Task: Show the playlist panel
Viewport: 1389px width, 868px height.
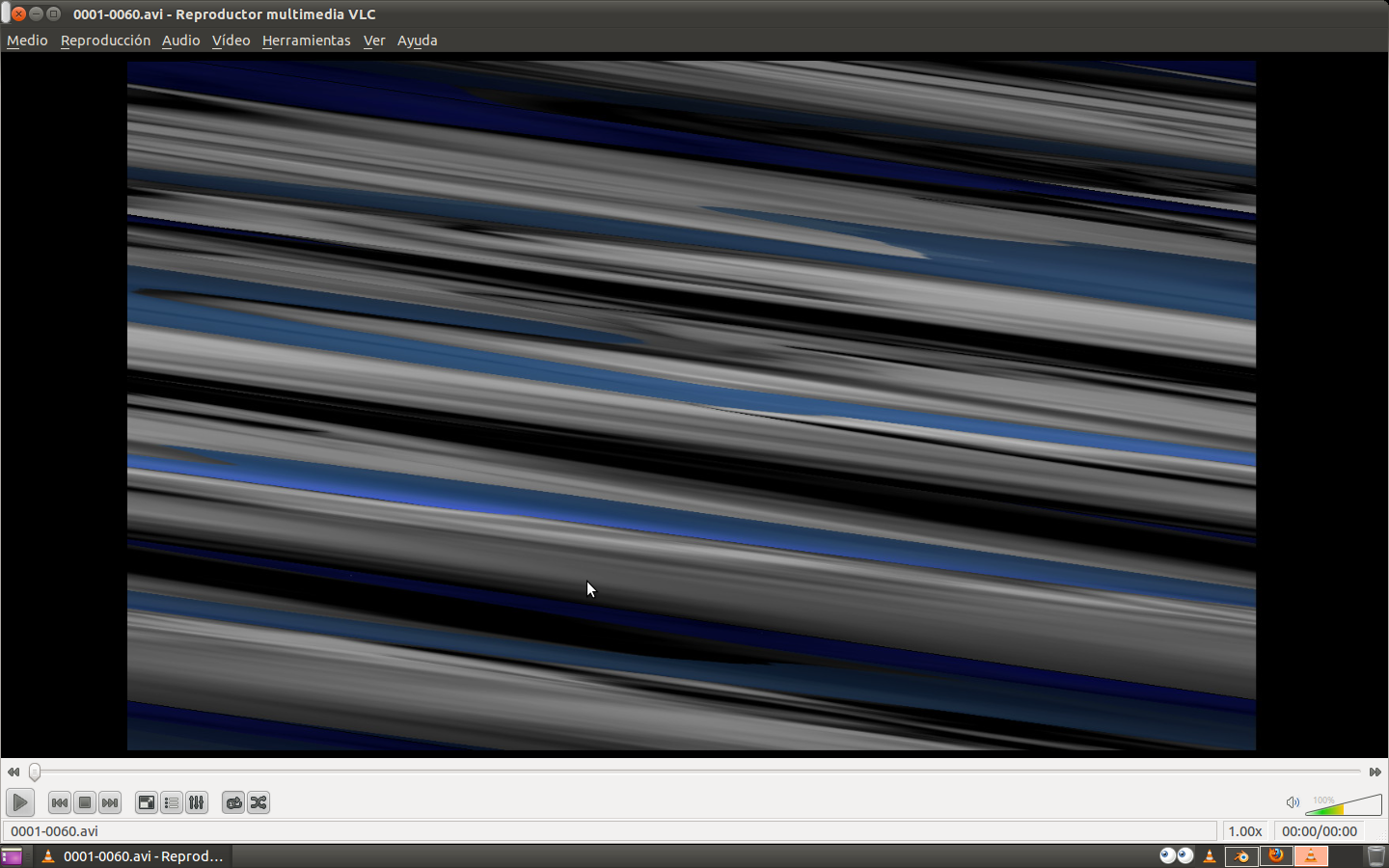Action: (x=172, y=802)
